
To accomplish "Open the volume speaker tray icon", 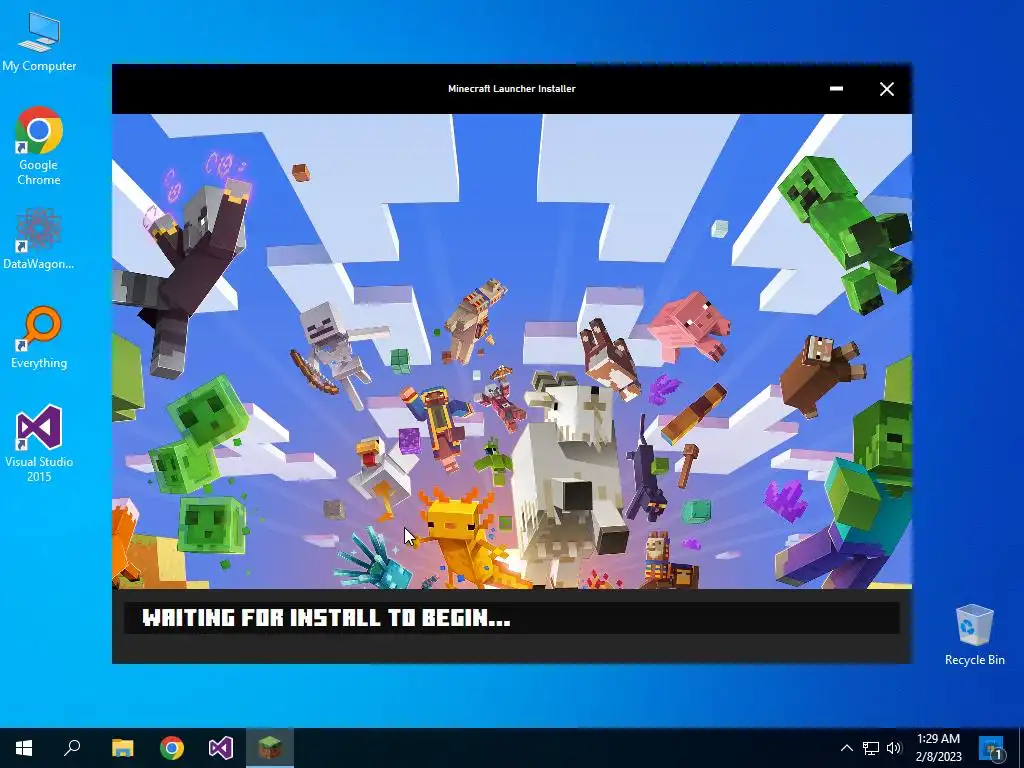I will (x=894, y=748).
